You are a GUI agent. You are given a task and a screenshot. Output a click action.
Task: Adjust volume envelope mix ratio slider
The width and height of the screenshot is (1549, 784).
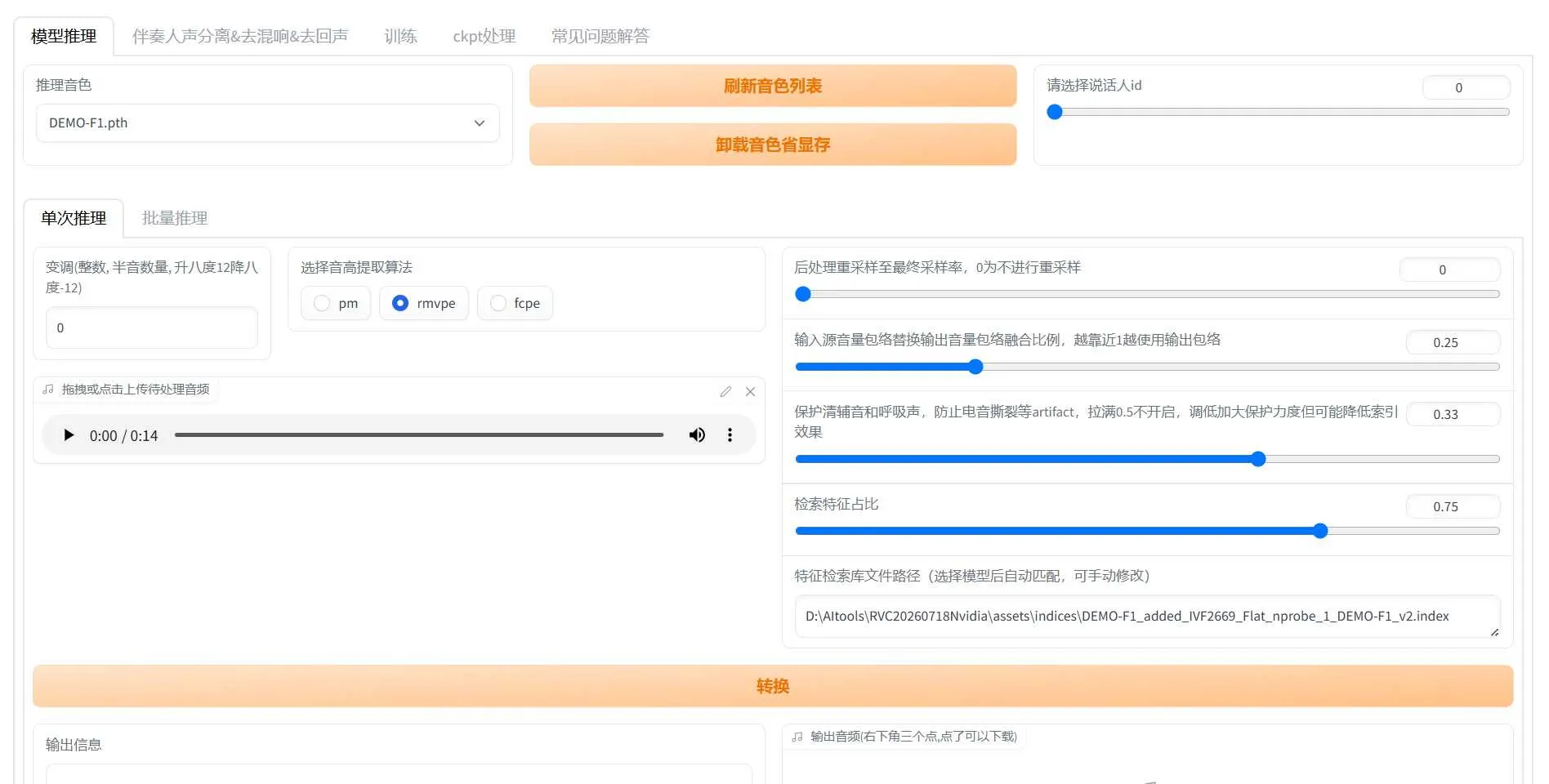tap(1147, 367)
